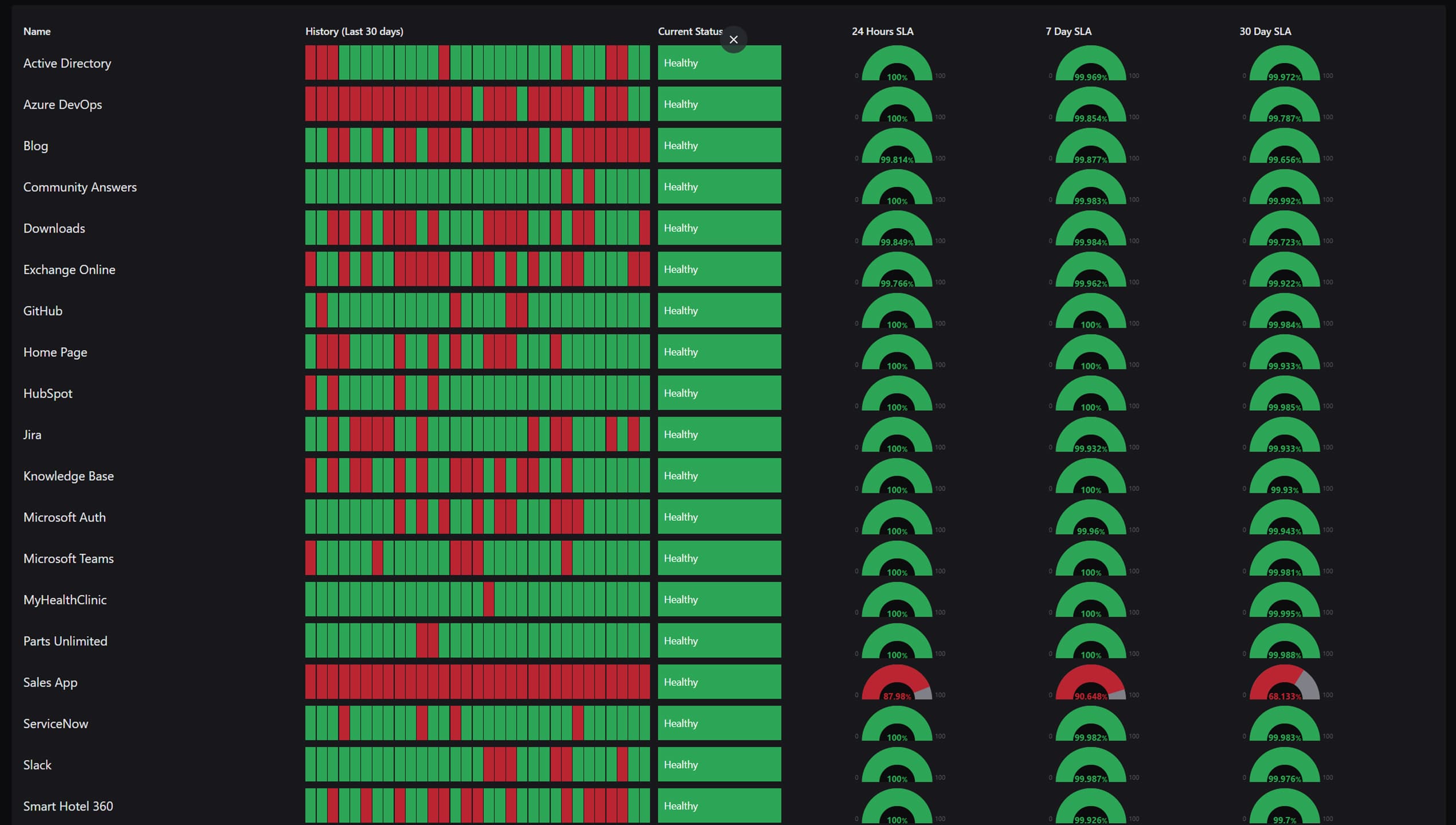Open Sales App 24 Hours SLA gauge 87.98%
1456x825 pixels.
pos(897,683)
